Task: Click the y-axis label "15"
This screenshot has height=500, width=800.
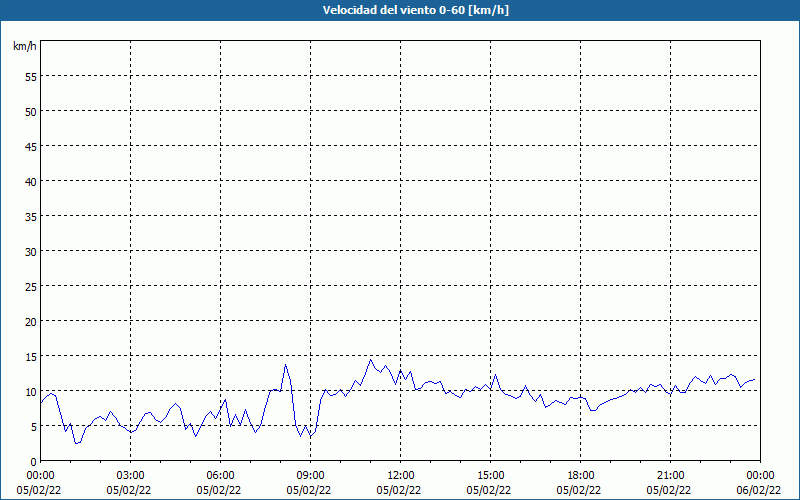Action: [x=31, y=357]
